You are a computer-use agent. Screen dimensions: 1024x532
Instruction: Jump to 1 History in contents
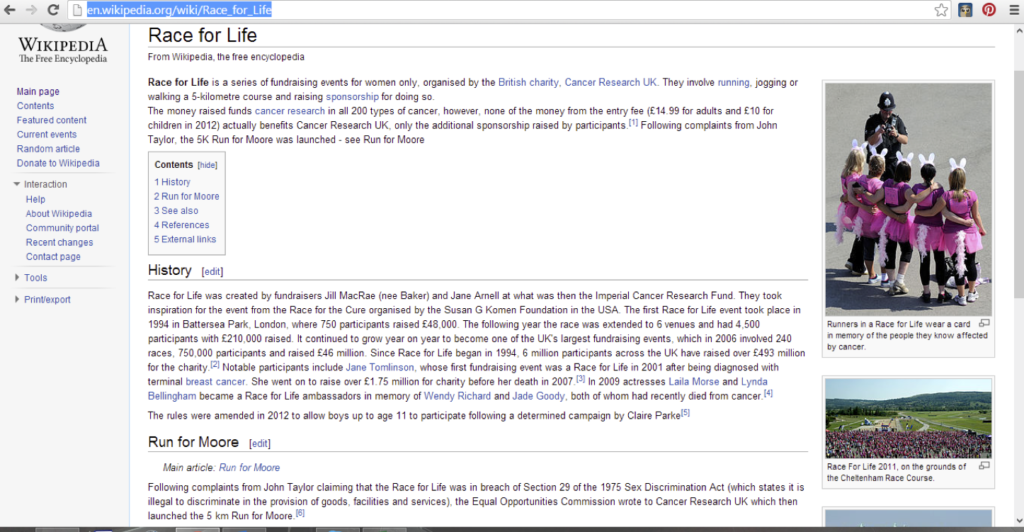(172, 182)
